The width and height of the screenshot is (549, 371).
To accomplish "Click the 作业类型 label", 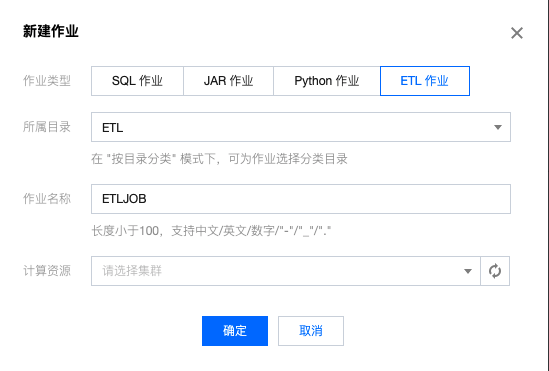I will pos(47,81).
